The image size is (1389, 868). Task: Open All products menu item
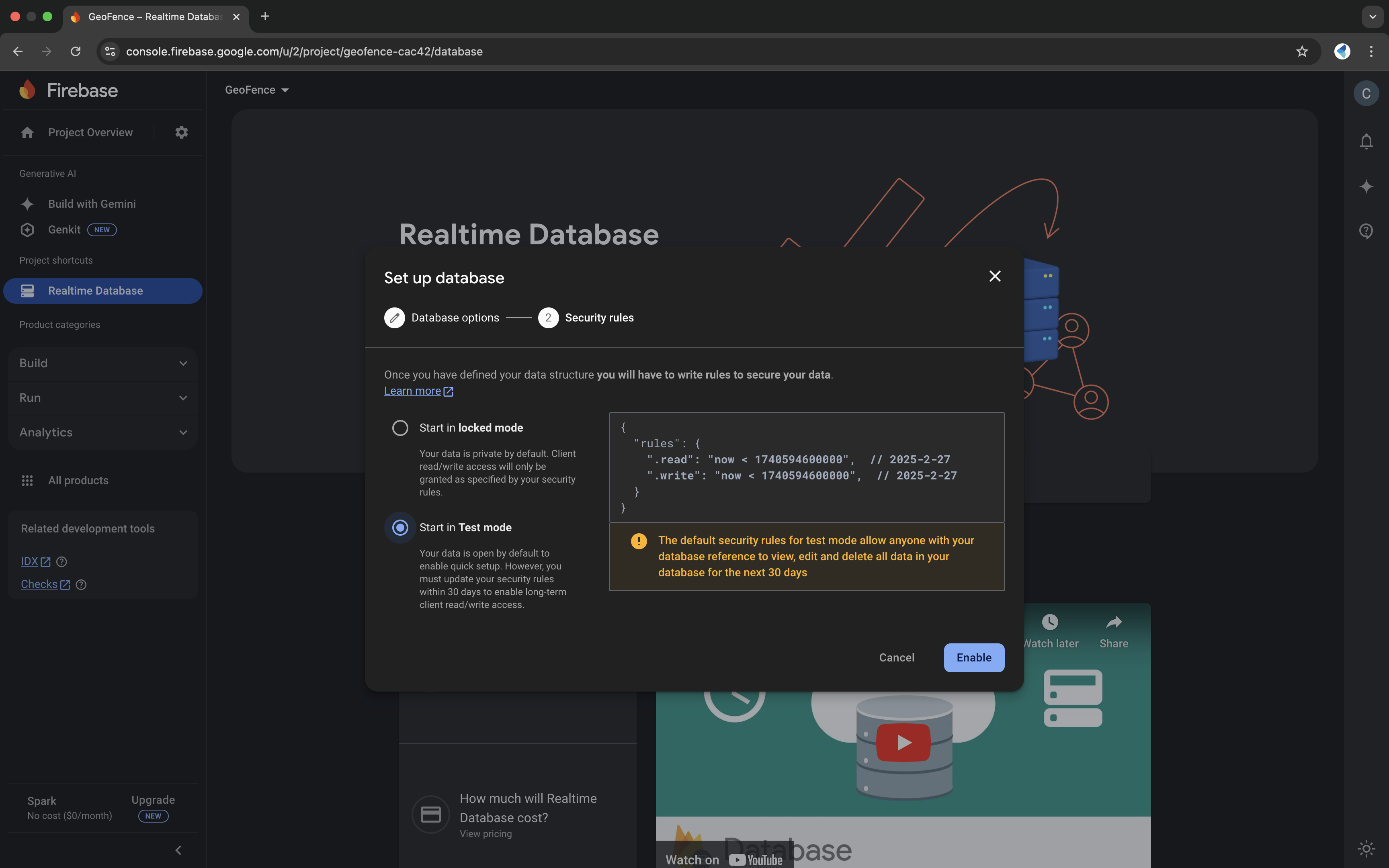tap(78, 481)
